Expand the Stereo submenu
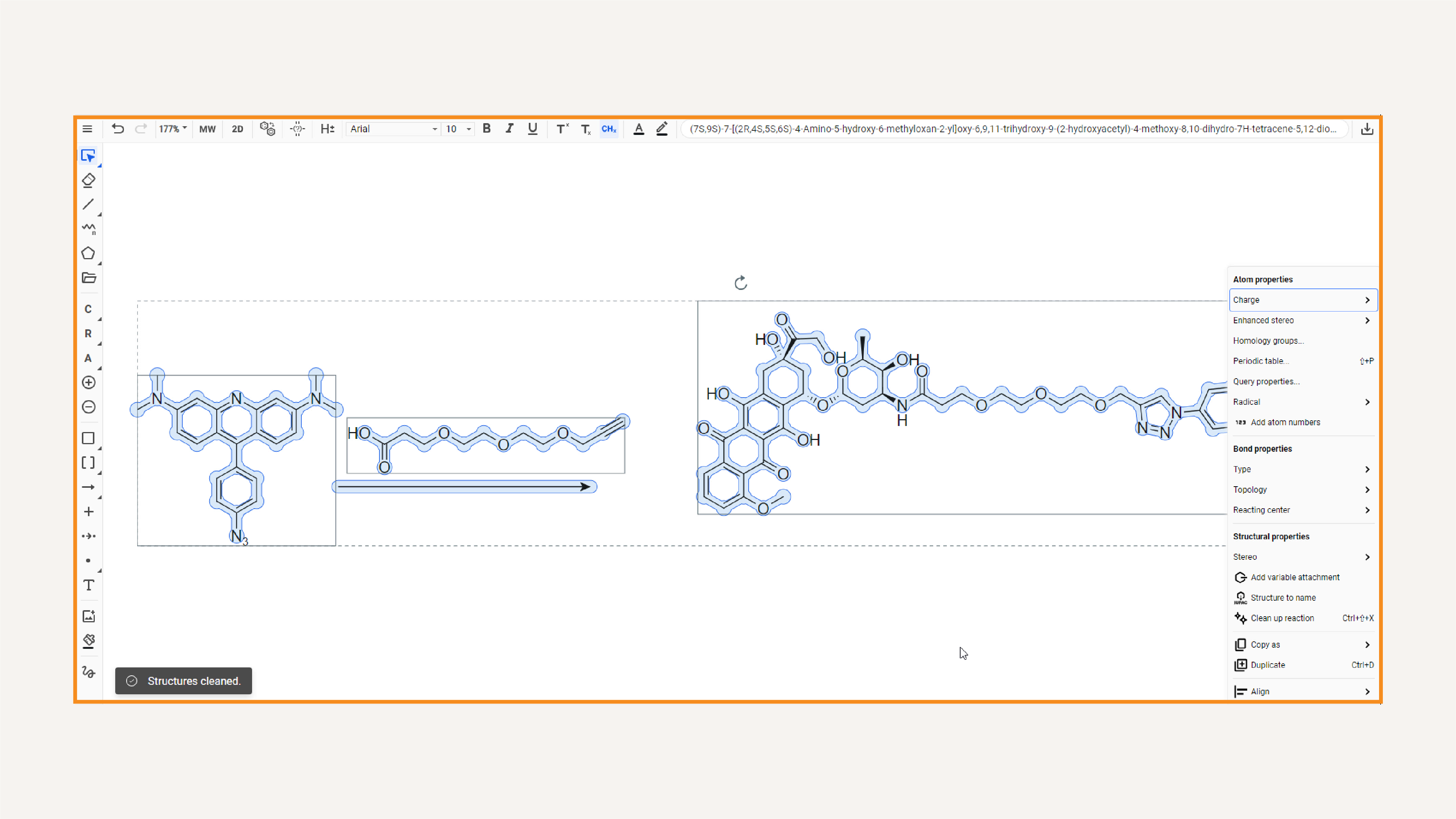Image resolution: width=1456 pixels, height=819 pixels. coord(1303,556)
